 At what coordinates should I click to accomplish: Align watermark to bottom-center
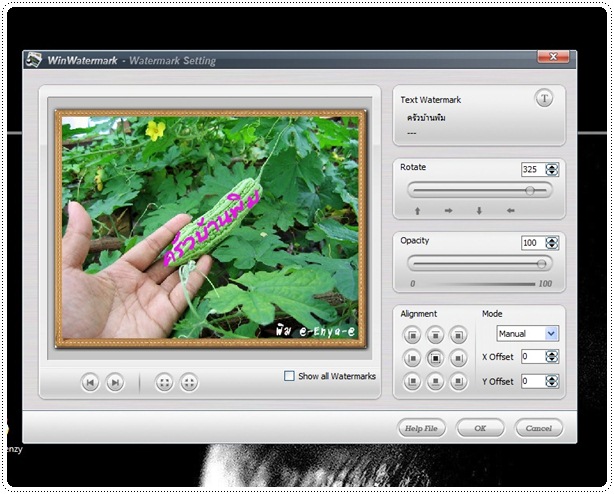pos(435,381)
